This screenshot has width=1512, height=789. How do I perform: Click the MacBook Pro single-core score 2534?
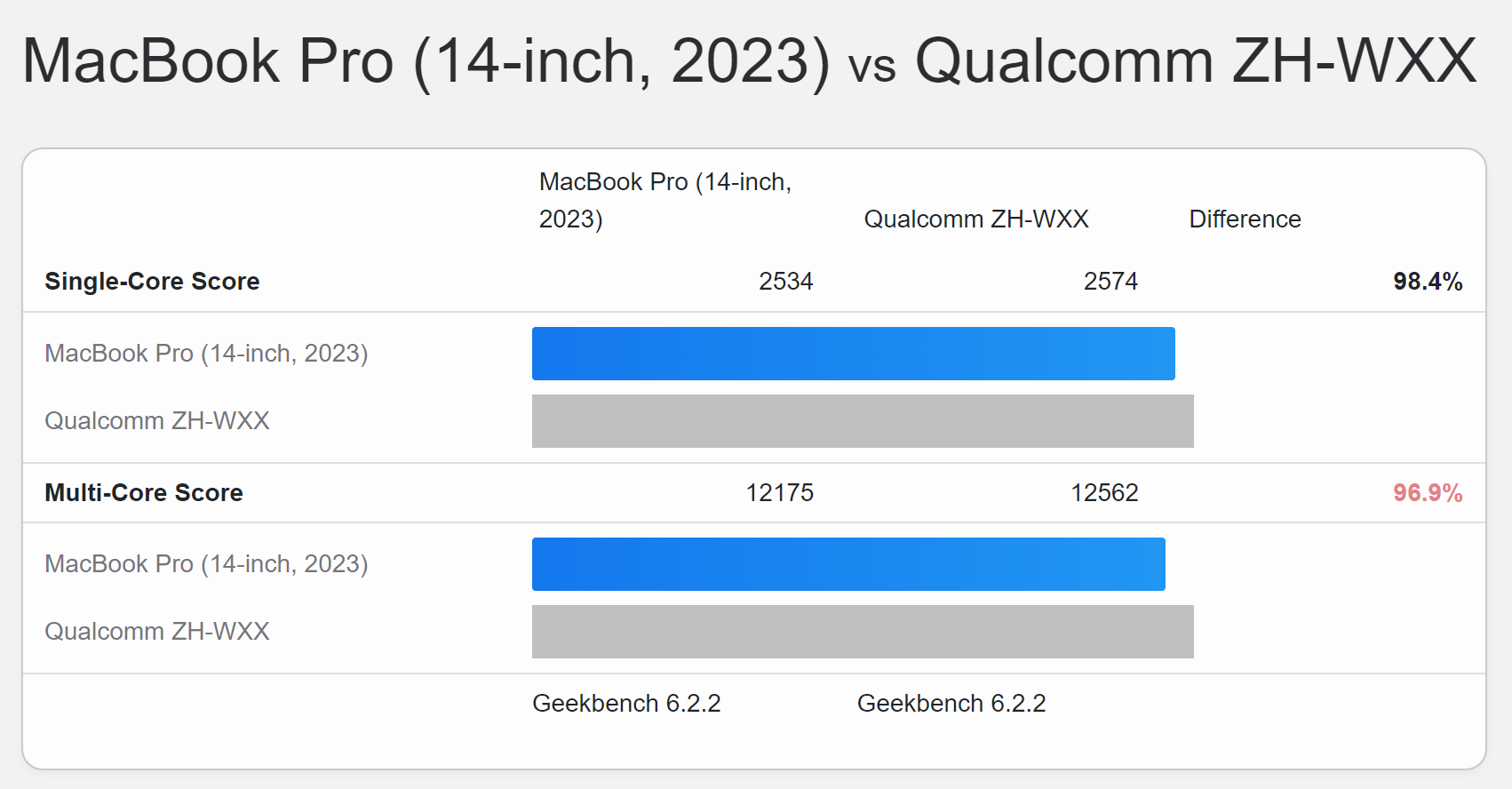pyautogui.click(x=785, y=282)
